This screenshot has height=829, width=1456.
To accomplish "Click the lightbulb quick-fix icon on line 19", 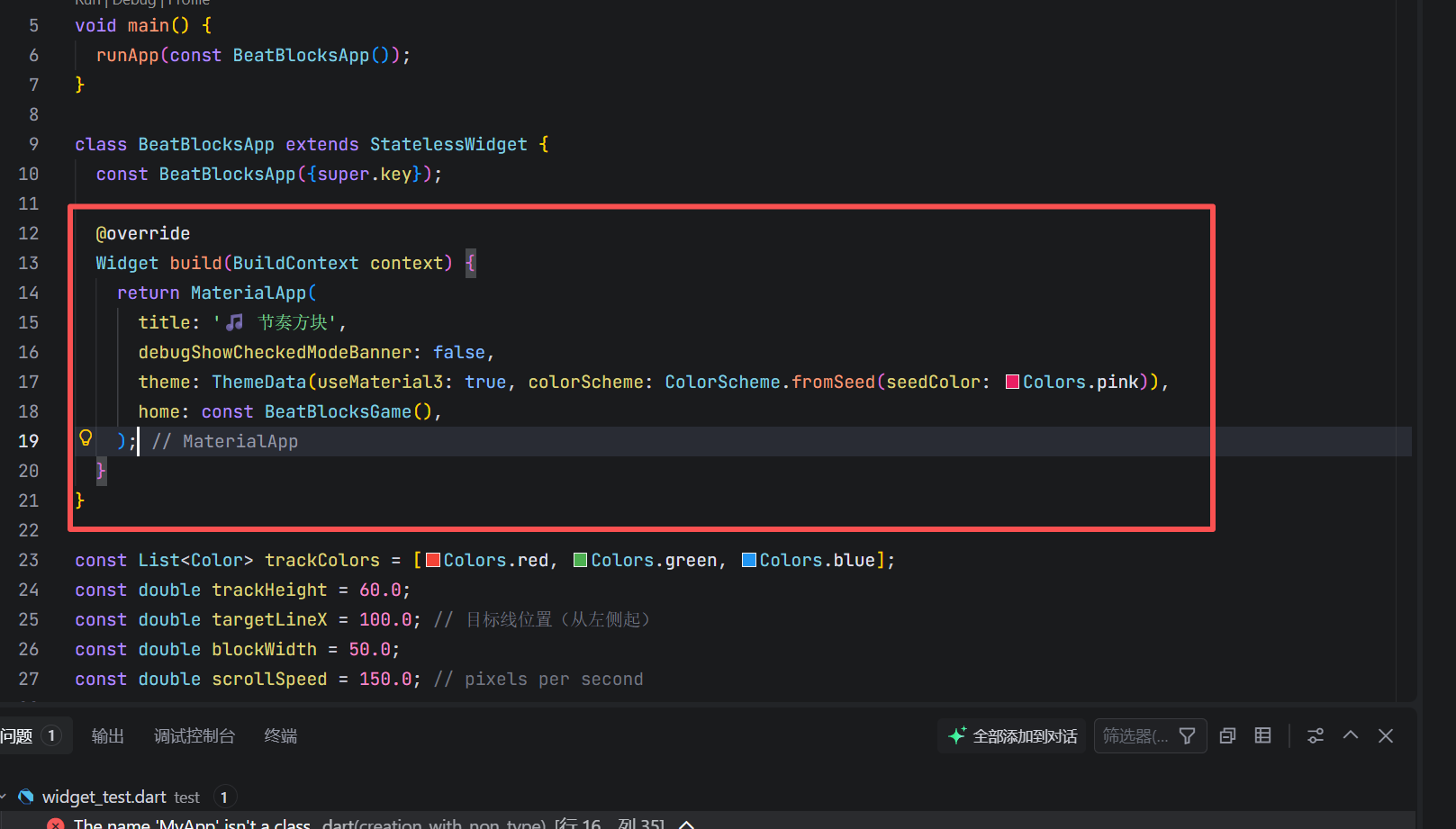I will coord(86,438).
